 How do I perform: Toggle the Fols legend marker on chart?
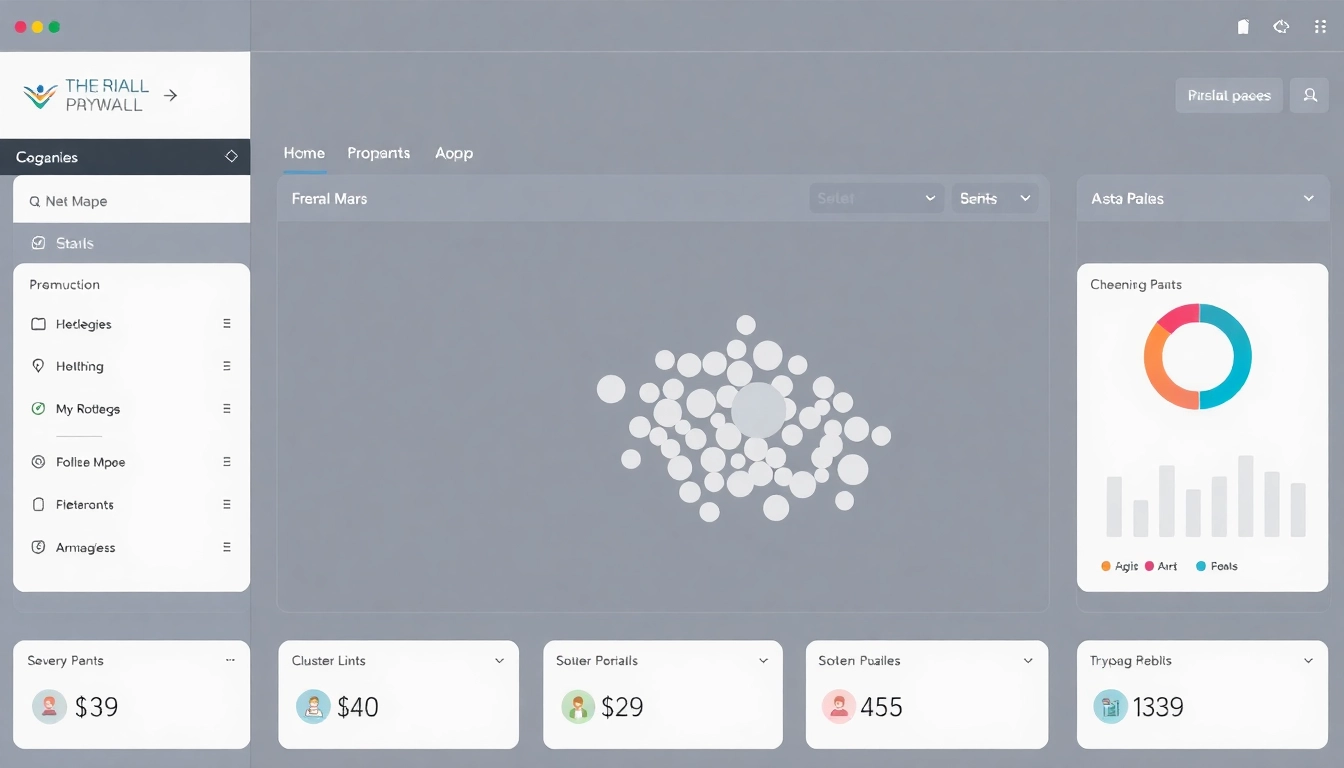pos(1202,565)
